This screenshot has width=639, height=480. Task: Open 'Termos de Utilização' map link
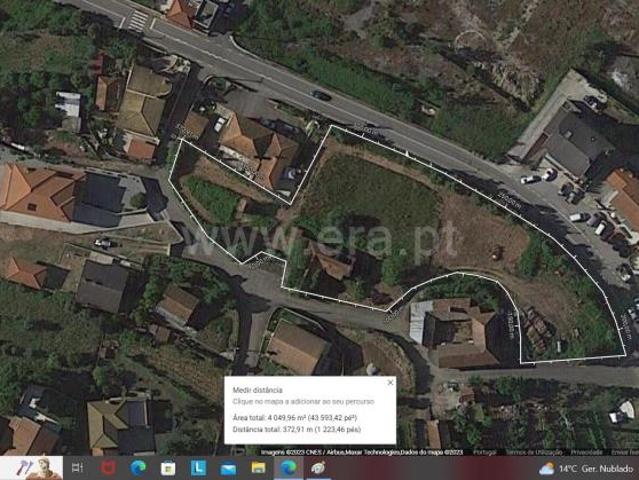[x=533, y=452]
